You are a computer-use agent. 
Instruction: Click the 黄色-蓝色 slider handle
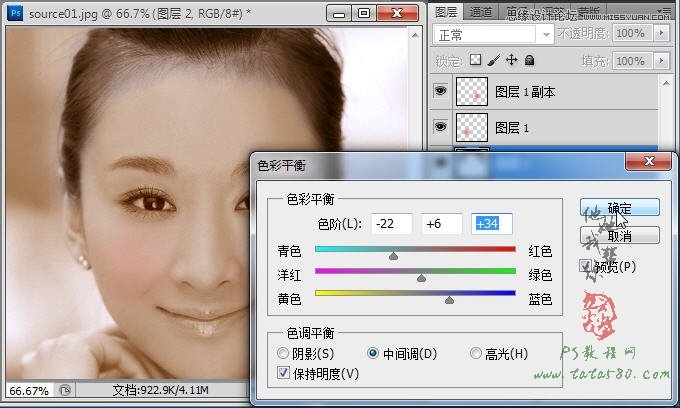click(x=449, y=300)
